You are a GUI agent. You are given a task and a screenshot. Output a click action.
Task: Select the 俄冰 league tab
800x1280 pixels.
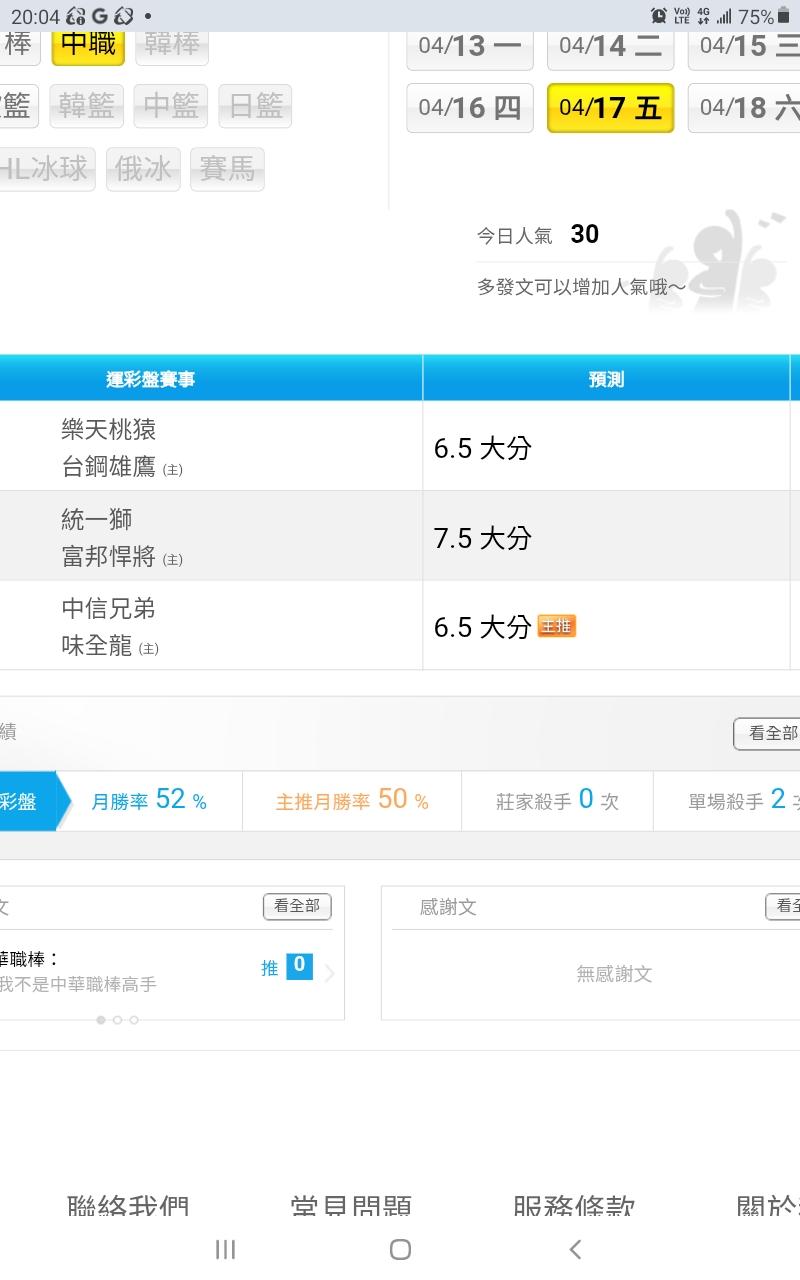coord(143,169)
